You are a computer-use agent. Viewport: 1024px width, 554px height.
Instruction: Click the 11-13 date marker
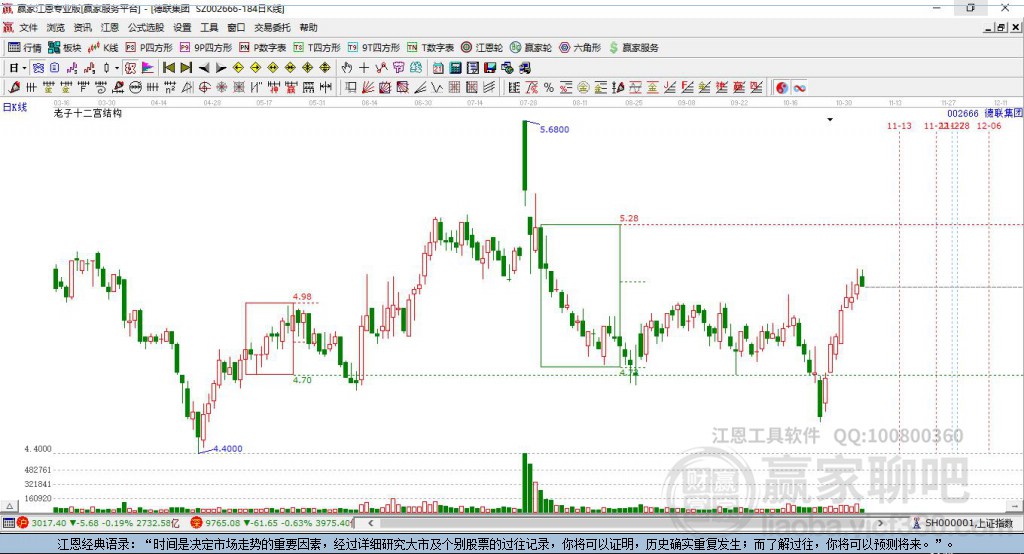899,125
